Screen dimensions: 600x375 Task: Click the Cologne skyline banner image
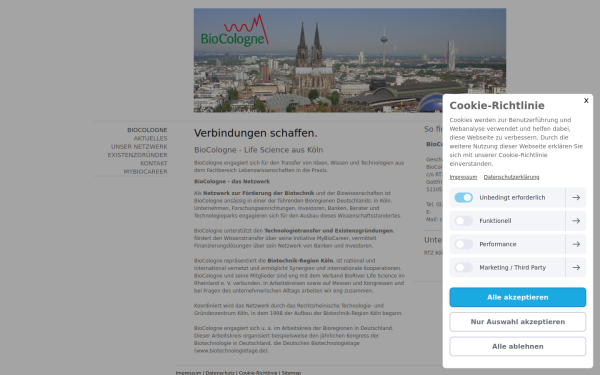(x=350, y=60)
